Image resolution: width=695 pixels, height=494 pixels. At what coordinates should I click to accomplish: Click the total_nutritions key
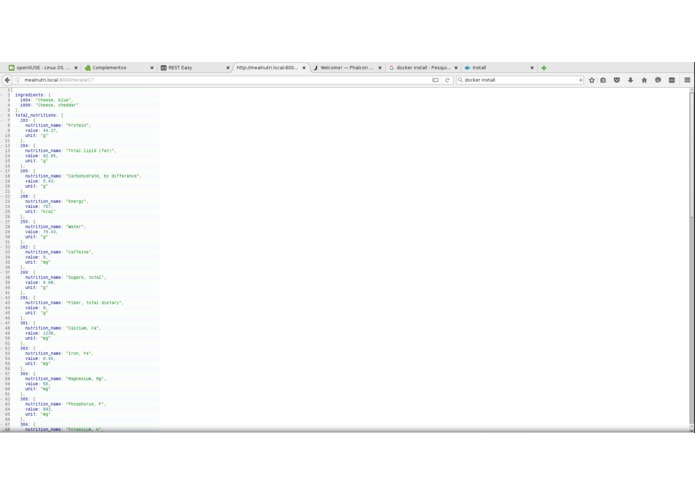coord(35,115)
